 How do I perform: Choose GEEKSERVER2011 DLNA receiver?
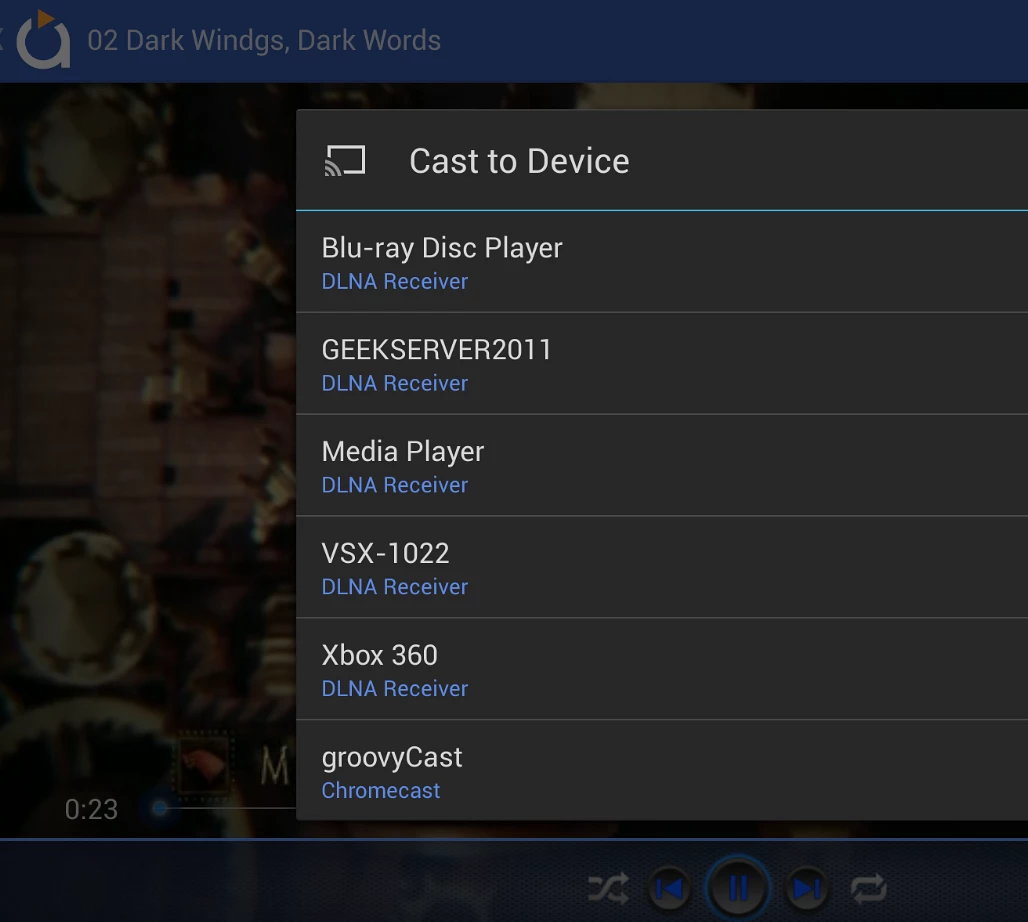tap(662, 363)
